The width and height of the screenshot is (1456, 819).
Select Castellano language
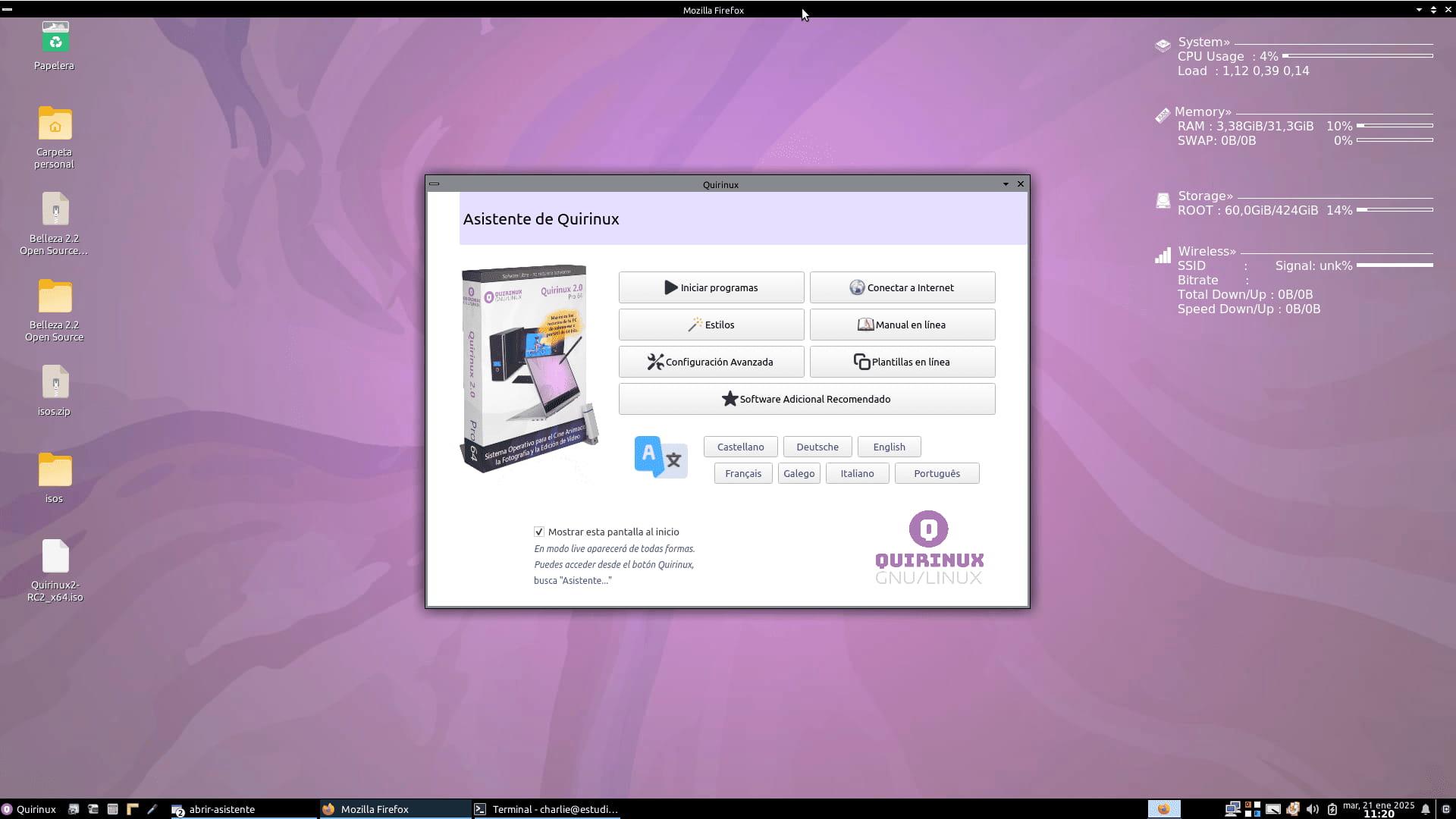pyautogui.click(x=741, y=447)
